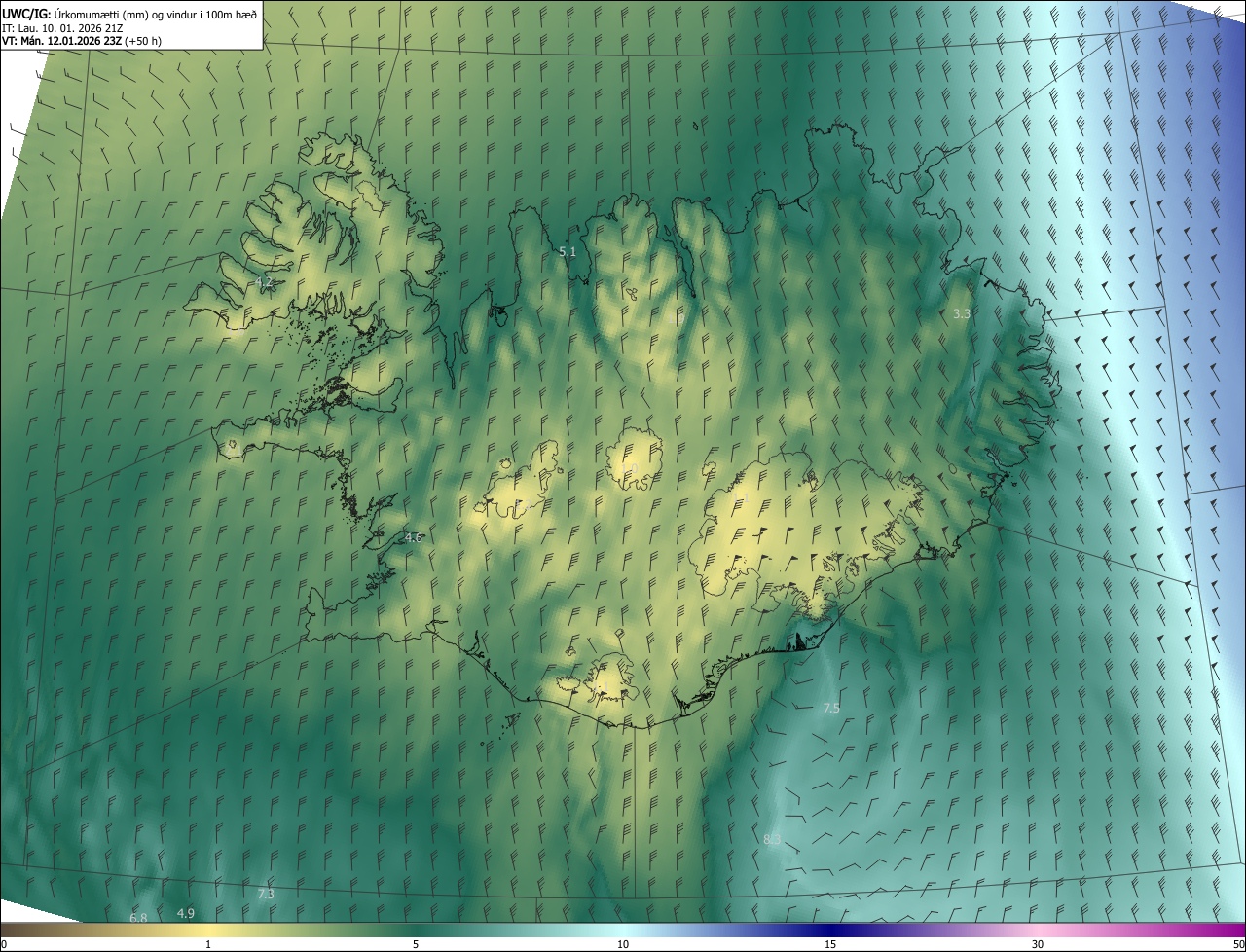Click the 4.2 value in the Westfjords
Screen dimensions: 1246x952
point(263,282)
